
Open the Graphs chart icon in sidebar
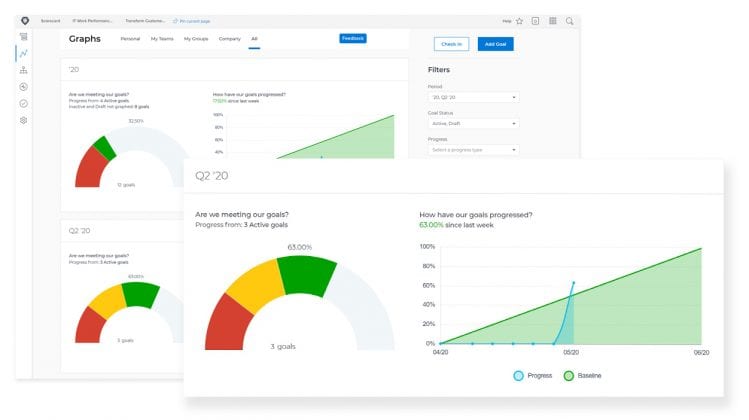click(23, 54)
